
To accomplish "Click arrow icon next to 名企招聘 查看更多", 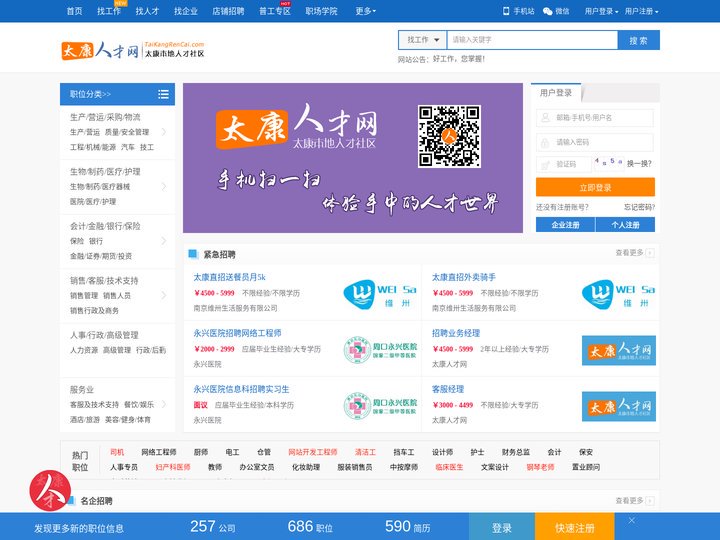I will 650,501.
